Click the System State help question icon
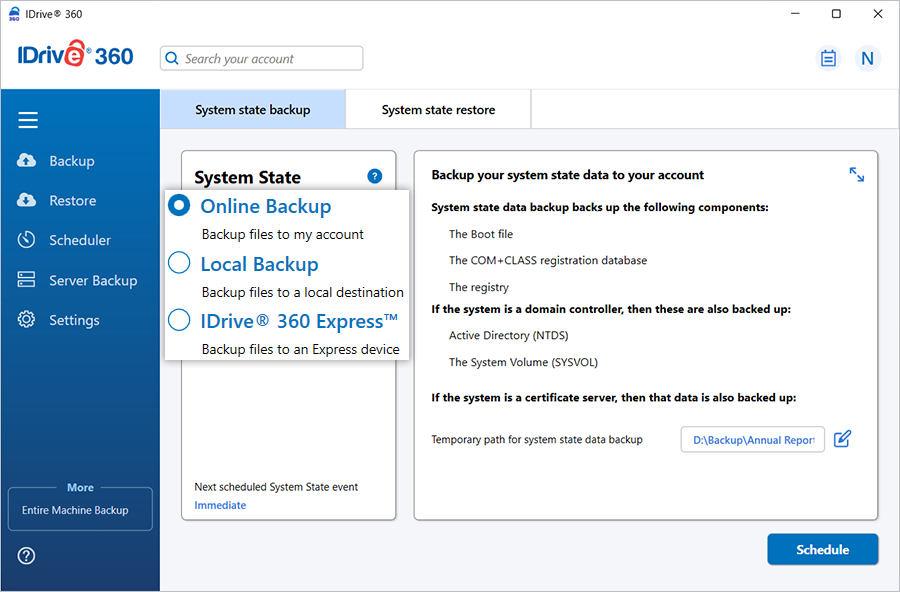Viewport: 900px width, 592px height. click(375, 176)
